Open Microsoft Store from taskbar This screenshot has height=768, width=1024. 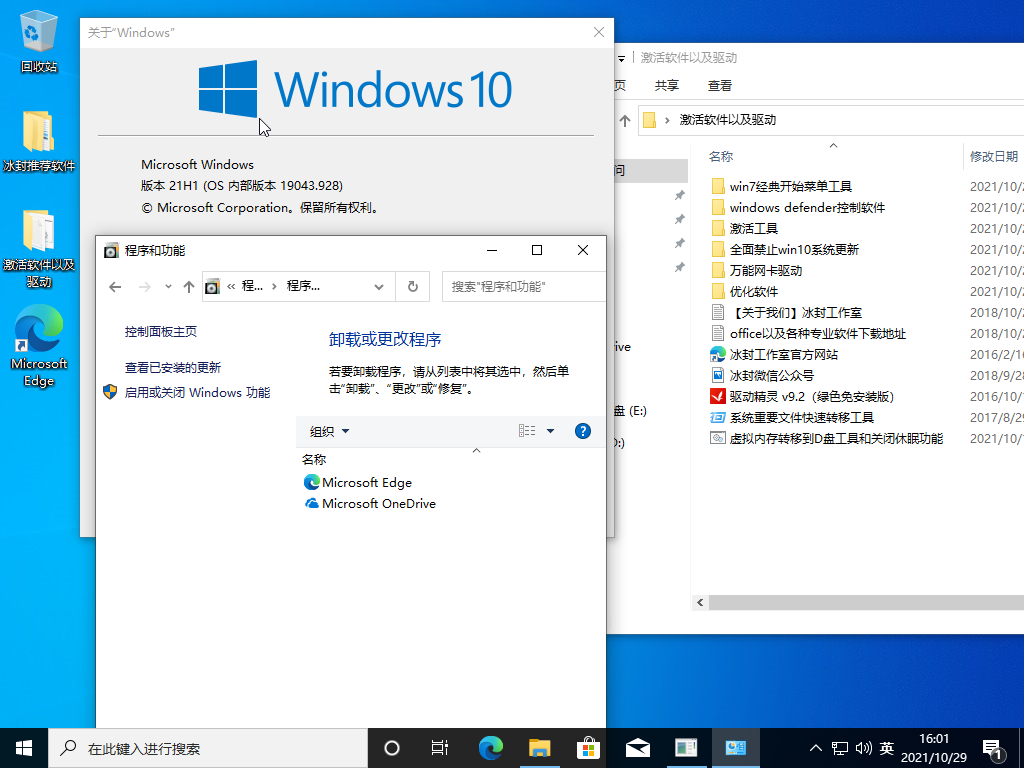tap(588, 748)
